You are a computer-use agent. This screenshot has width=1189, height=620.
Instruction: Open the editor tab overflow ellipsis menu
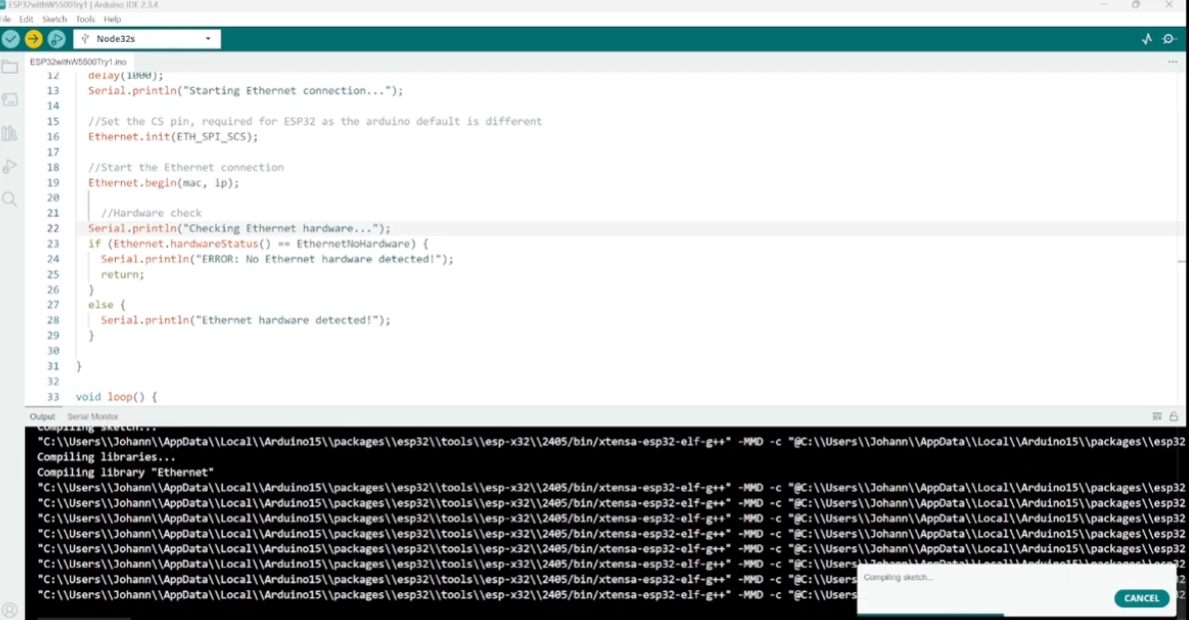(1173, 62)
